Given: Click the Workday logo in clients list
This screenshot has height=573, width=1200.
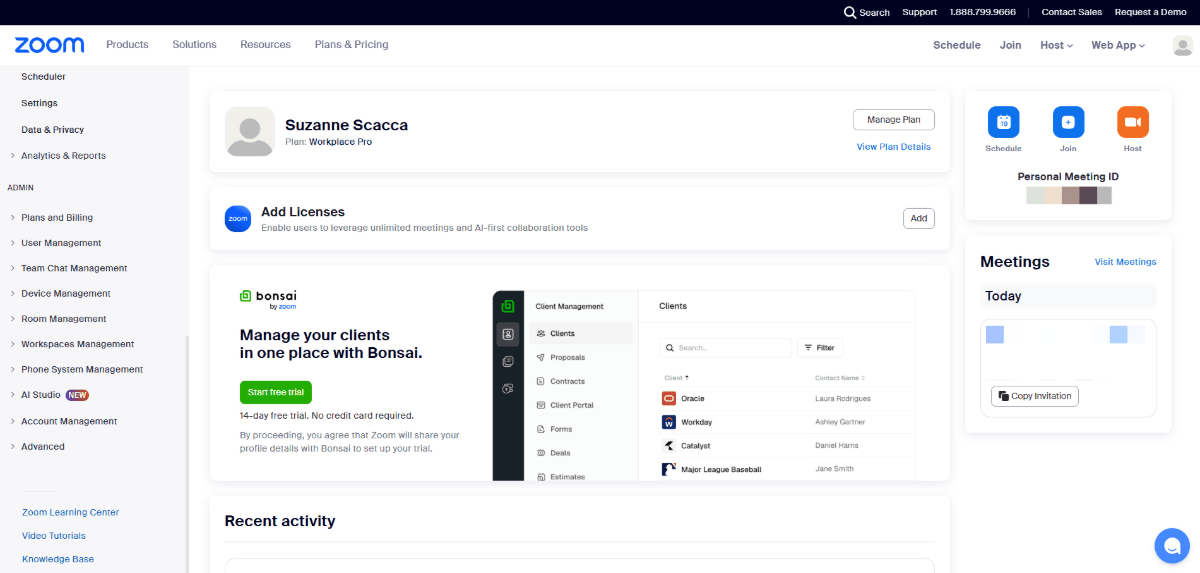Looking at the screenshot, I should pos(669,422).
